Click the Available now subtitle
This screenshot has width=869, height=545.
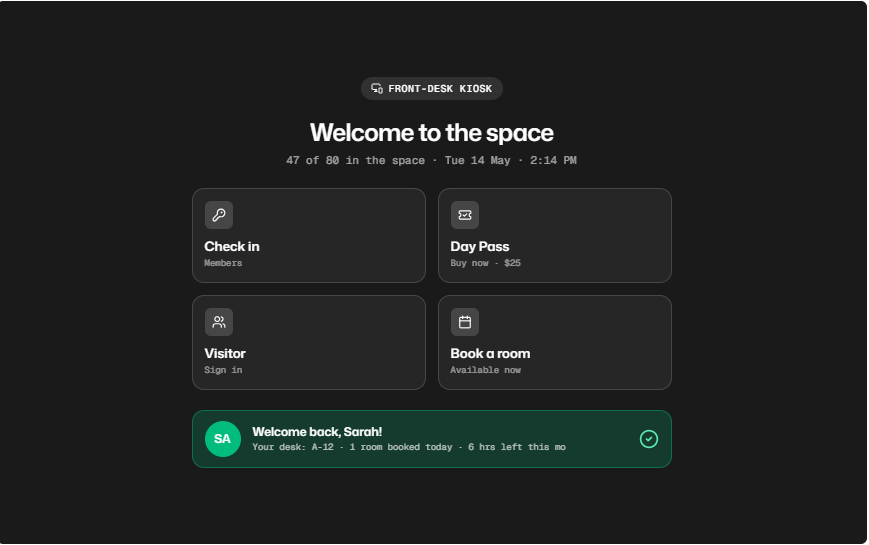click(x=485, y=370)
